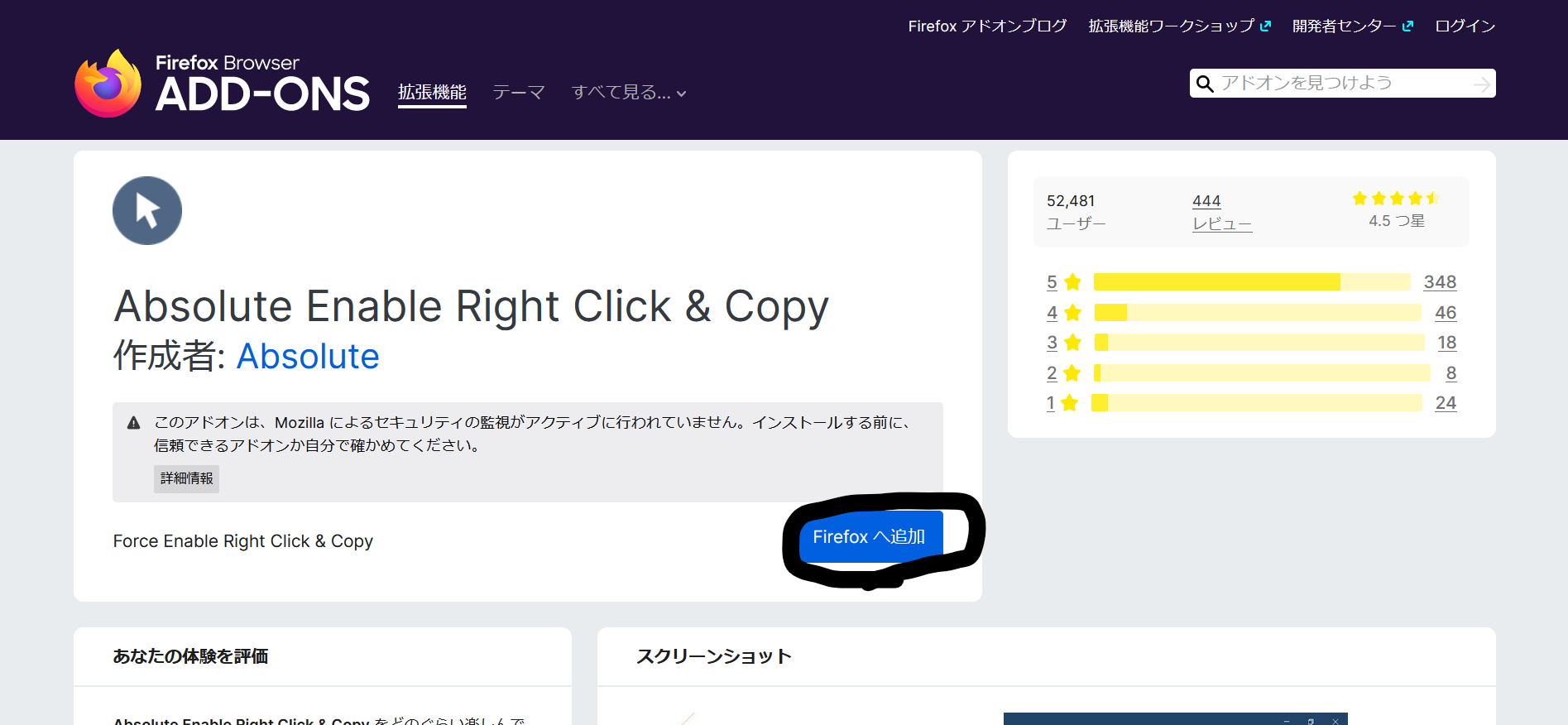This screenshot has height=725, width=1568.
Task: Click the 4.5 つ星 rating text
Action: click(x=1396, y=221)
